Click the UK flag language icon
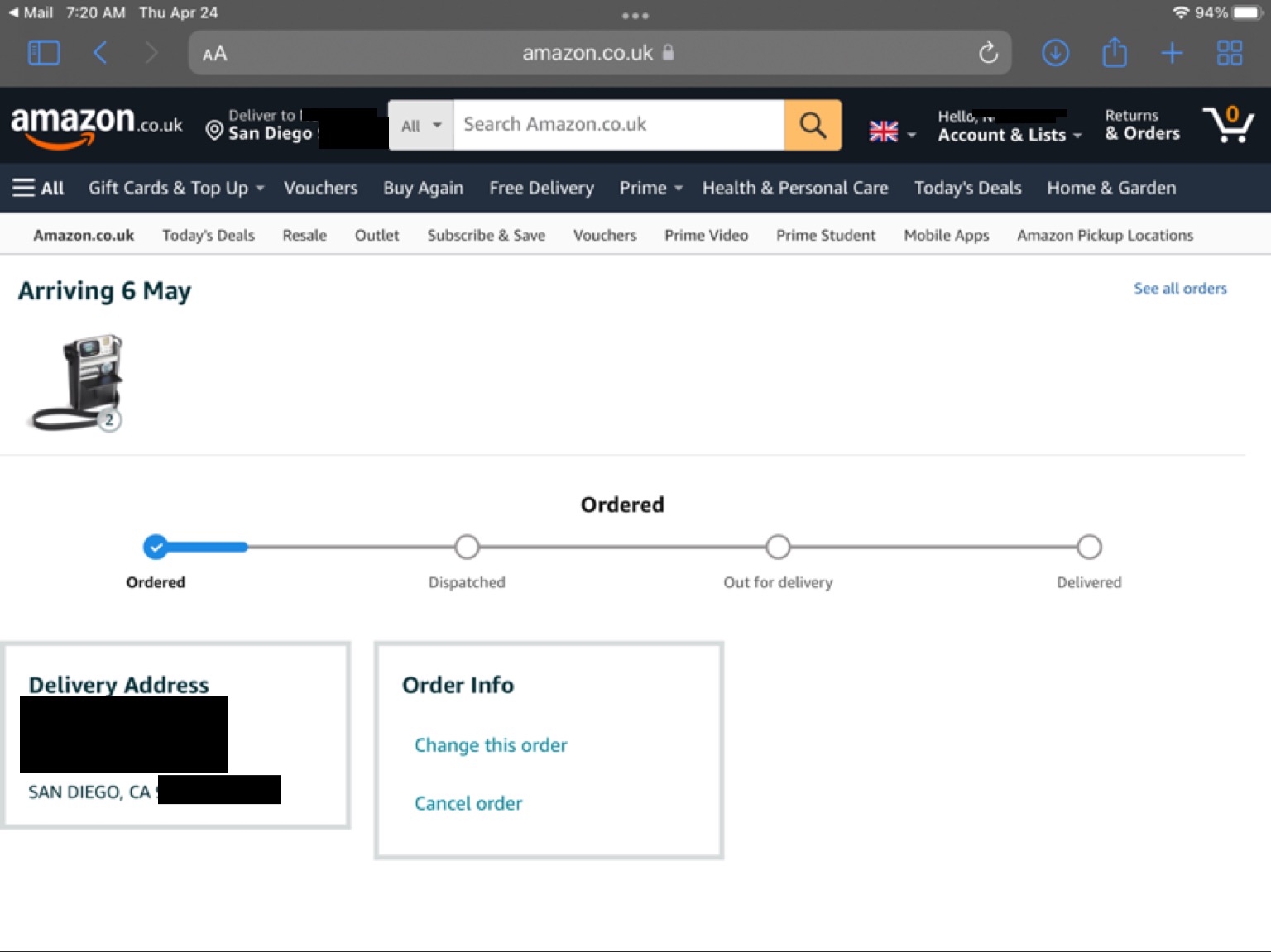The height and width of the screenshot is (952, 1271). [883, 132]
